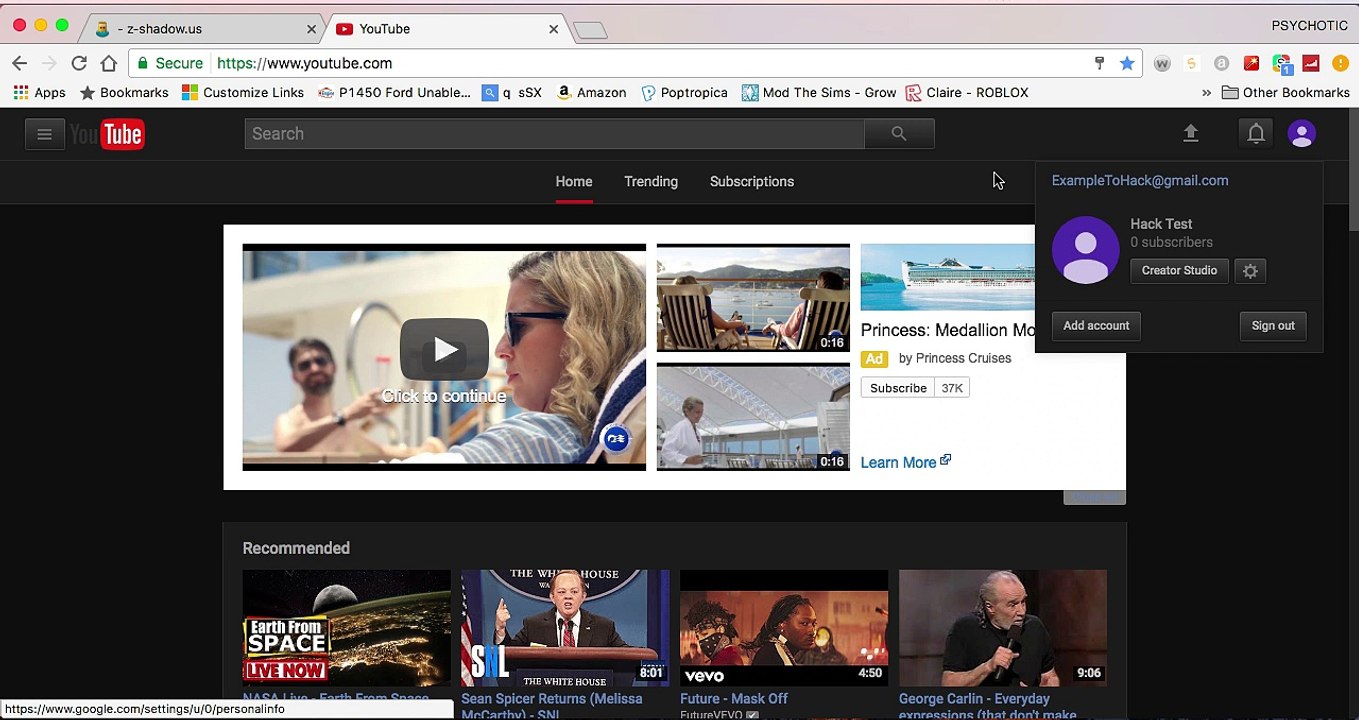Click the Secure padlock site info
Screen dimensions: 1359x720
[x=170, y=63]
